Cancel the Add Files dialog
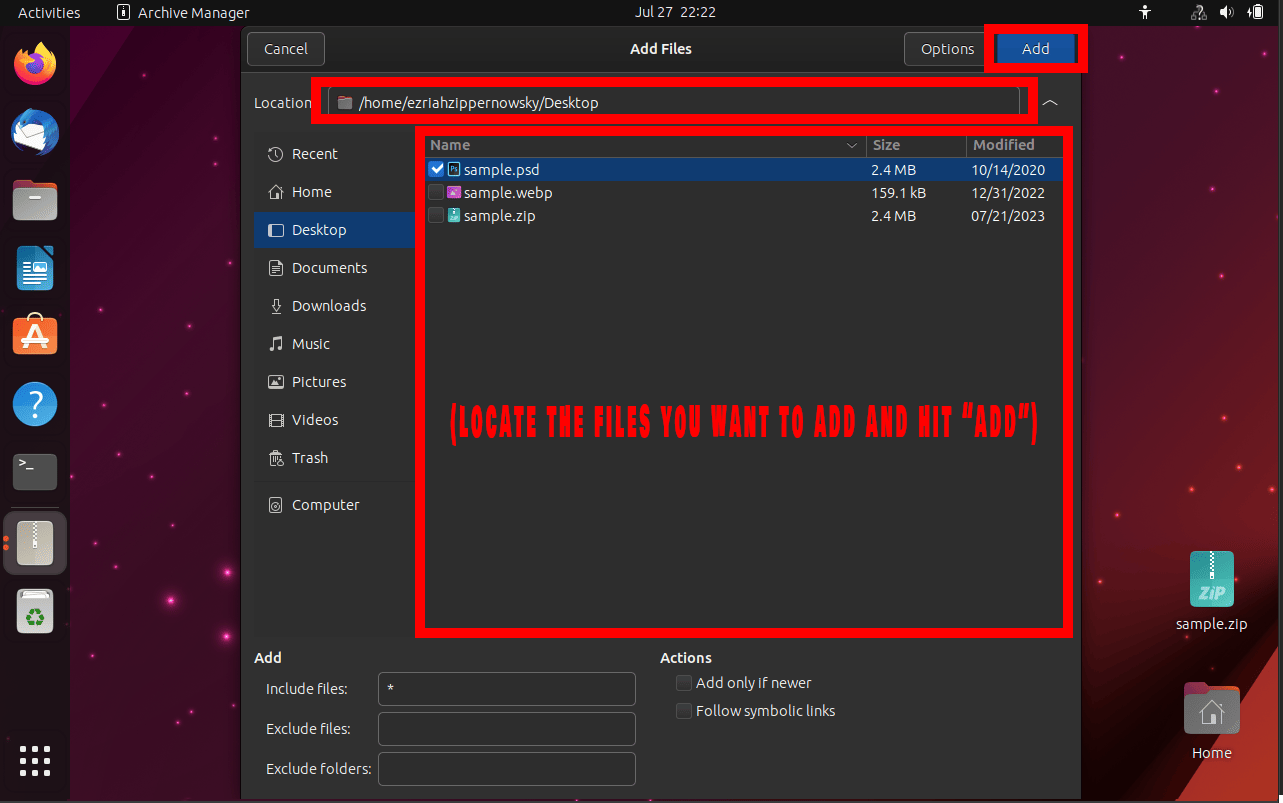Image resolution: width=1283 pixels, height=803 pixels. (x=285, y=48)
